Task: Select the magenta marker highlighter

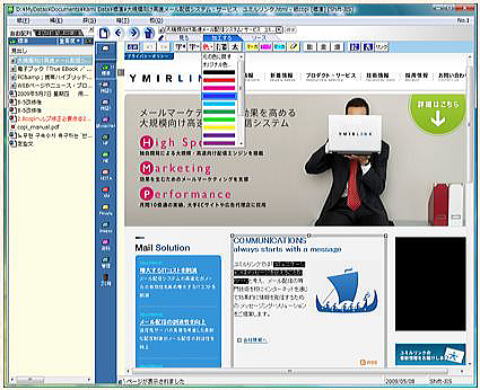Action: [266, 47]
